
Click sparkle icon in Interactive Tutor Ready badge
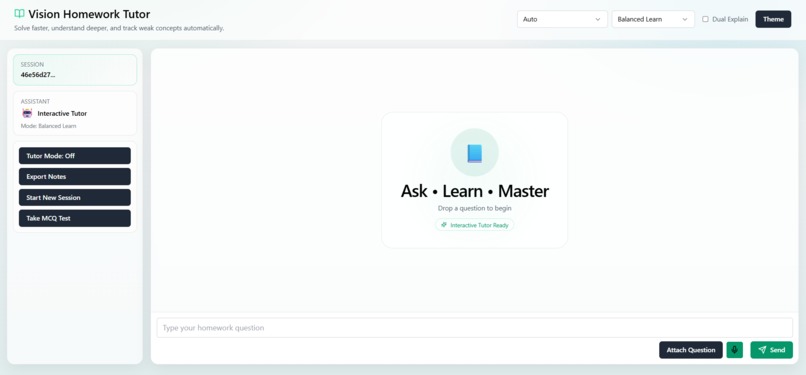click(x=444, y=225)
